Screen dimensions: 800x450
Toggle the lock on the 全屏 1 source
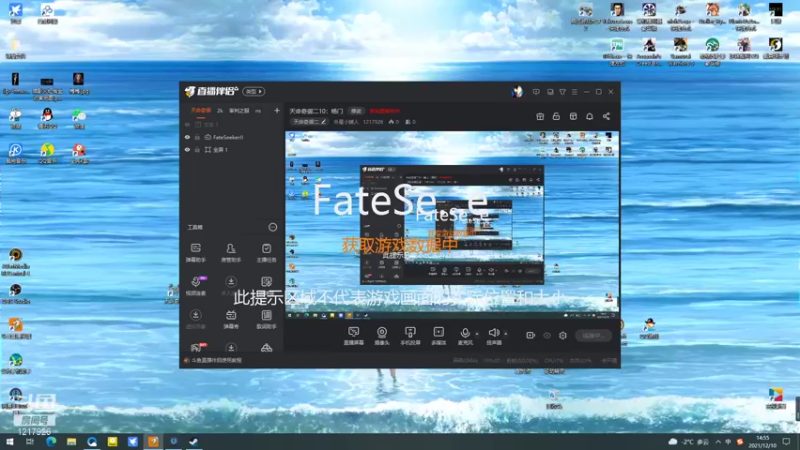click(197, 150)
